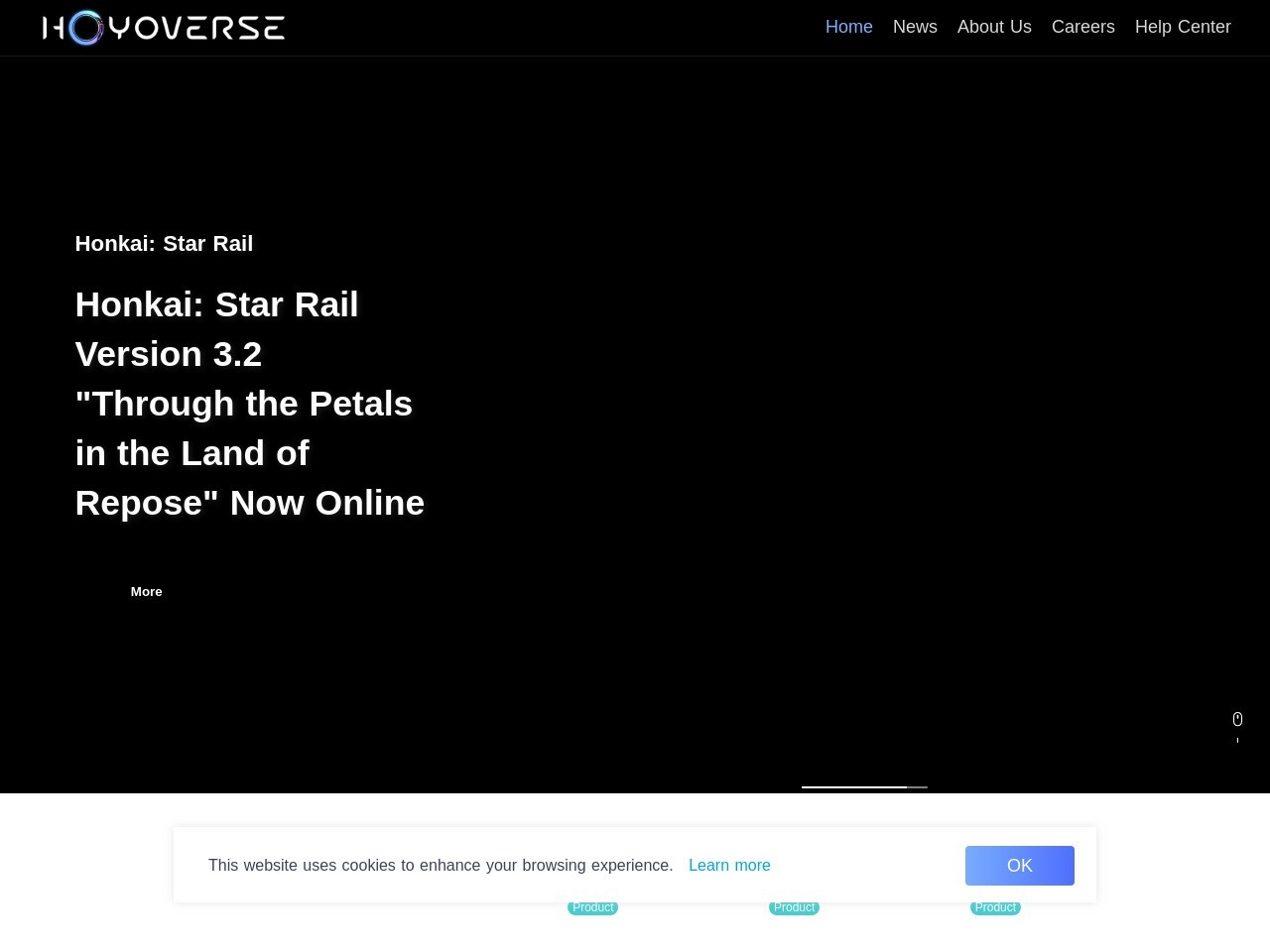
Task: Click the banner carousel progress bar
Action: [864, 786]
